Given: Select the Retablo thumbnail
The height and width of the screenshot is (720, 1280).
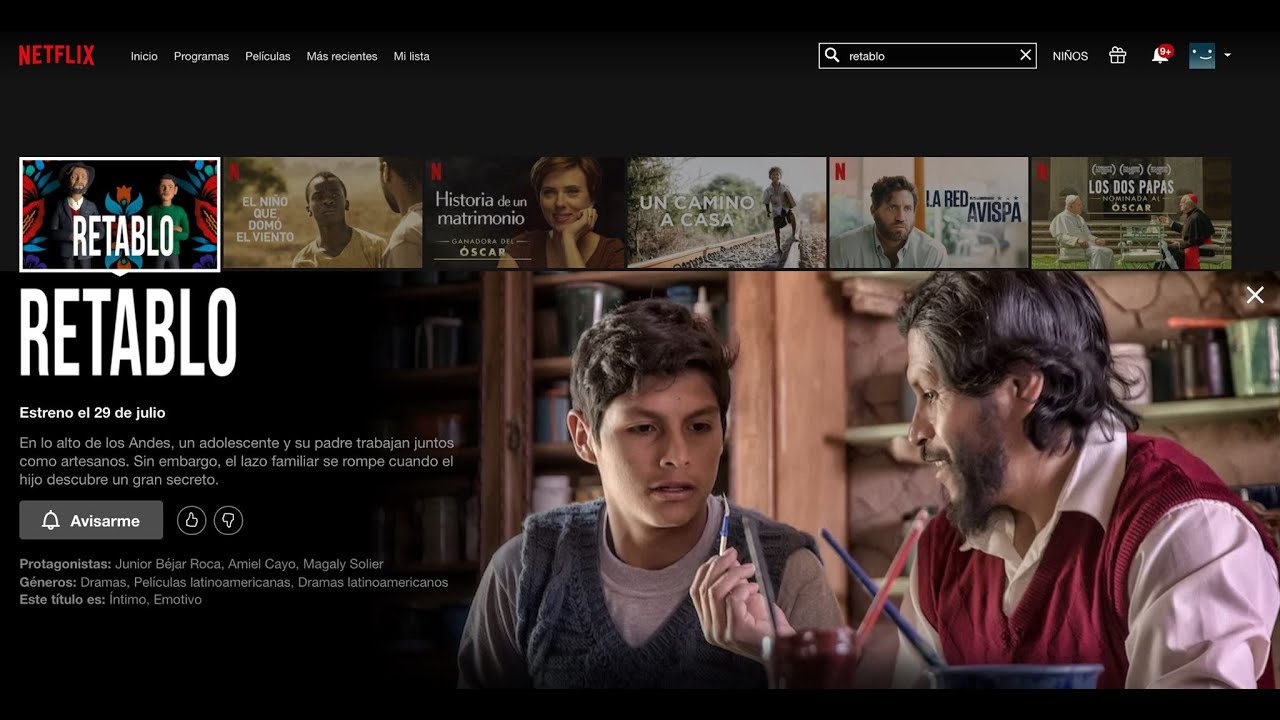Looking at the screenshot, I should (120, 213).
